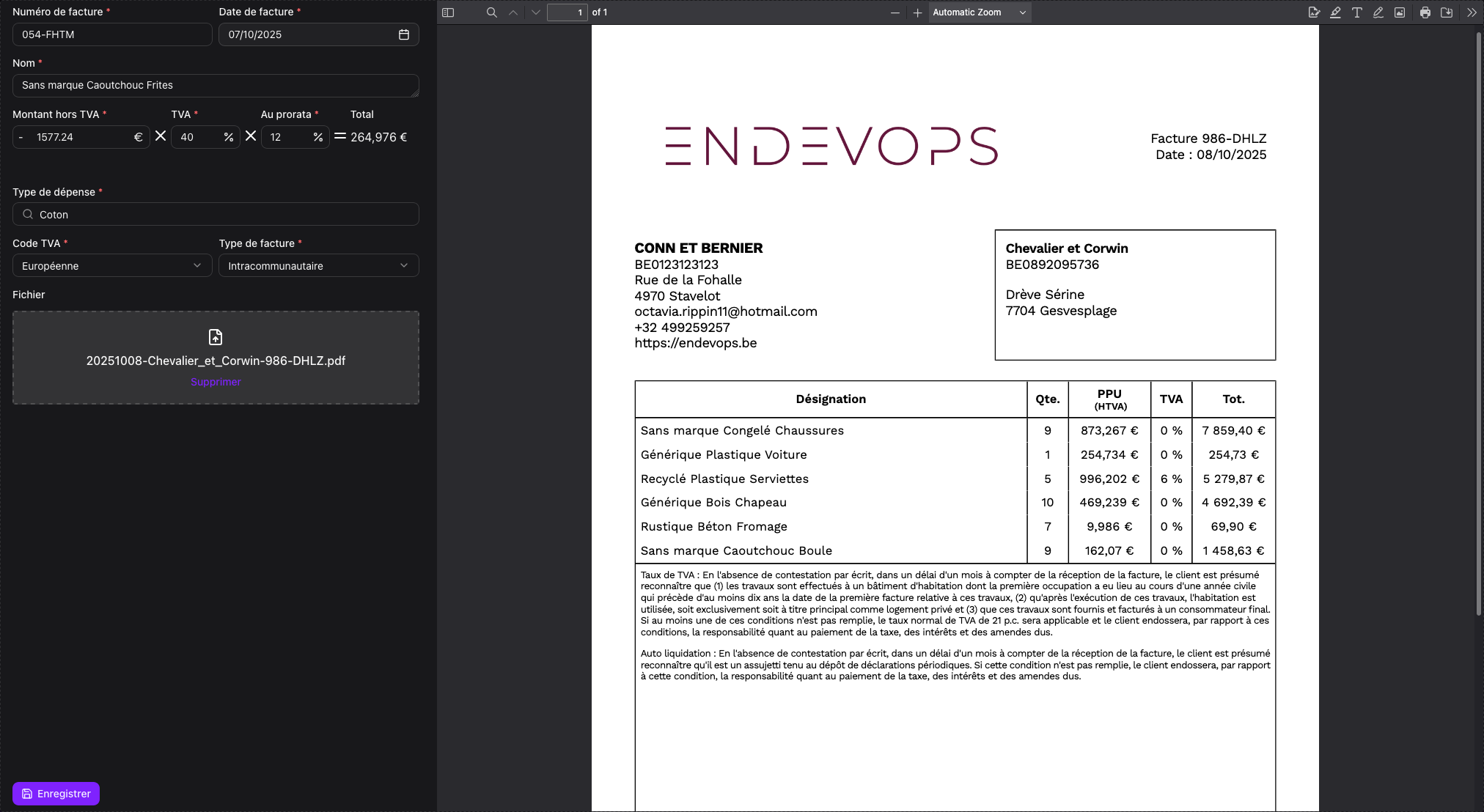Image resolution: width=1484 pixels, height=812 pixels.
Task: Select the PDF draw pen tool
Action: (1378, 12)
